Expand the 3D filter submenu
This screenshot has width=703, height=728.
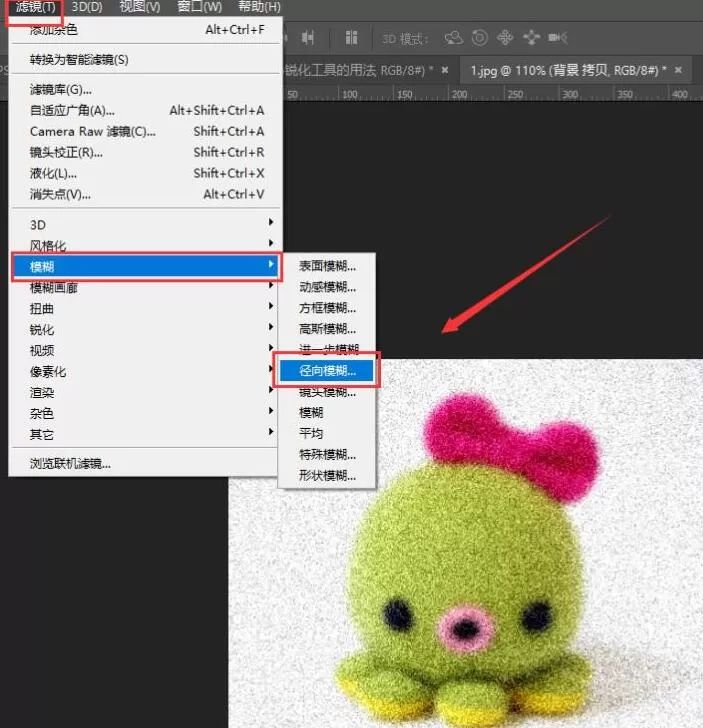click(x=145, y=225)
